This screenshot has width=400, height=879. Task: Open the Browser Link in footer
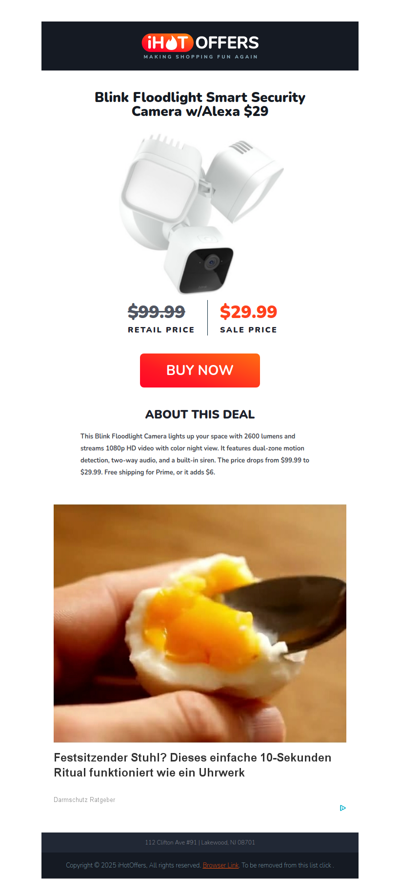point(221,865)
